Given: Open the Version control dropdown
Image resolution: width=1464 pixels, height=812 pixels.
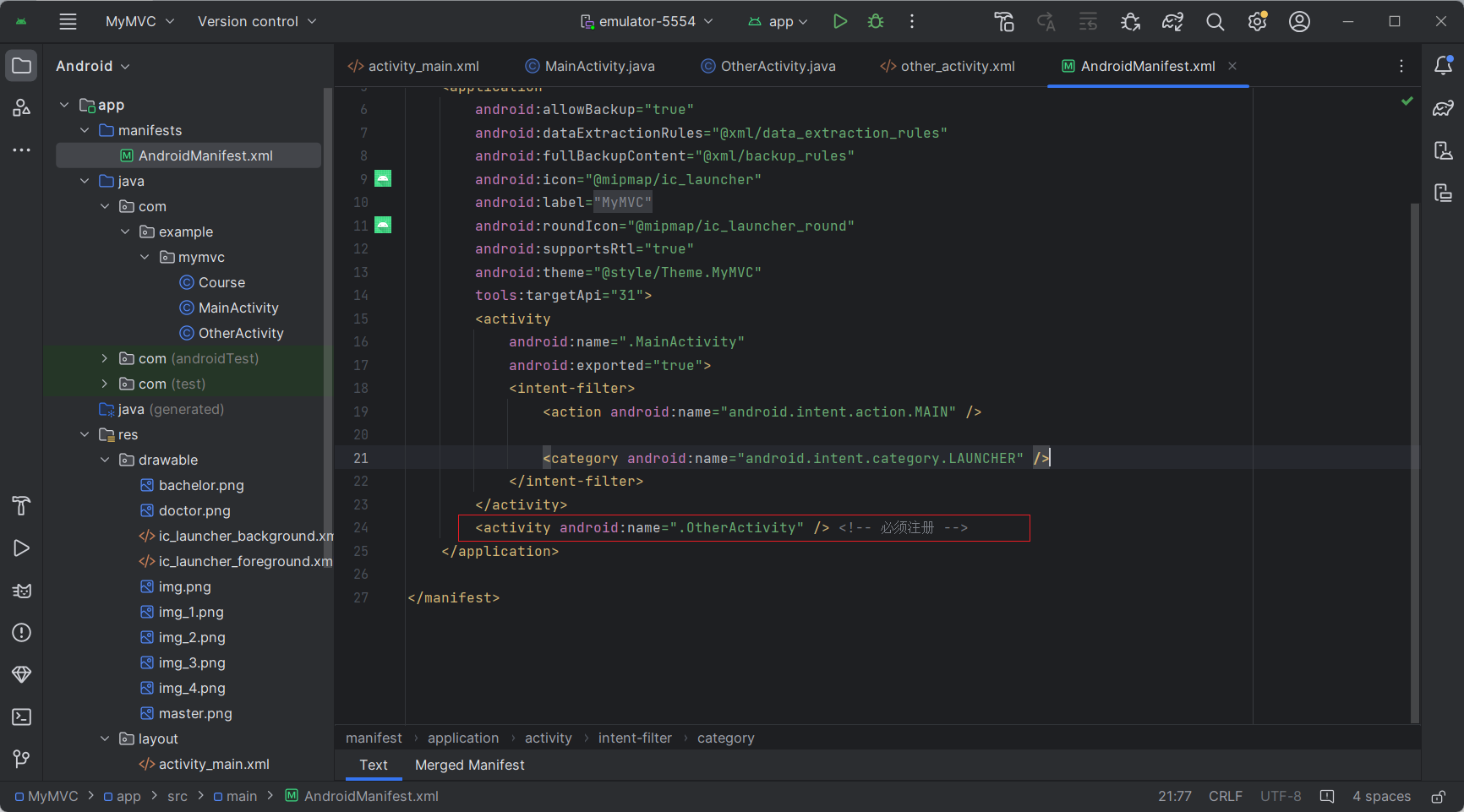Looking at the screenshot, I should [x=257, y=22].
